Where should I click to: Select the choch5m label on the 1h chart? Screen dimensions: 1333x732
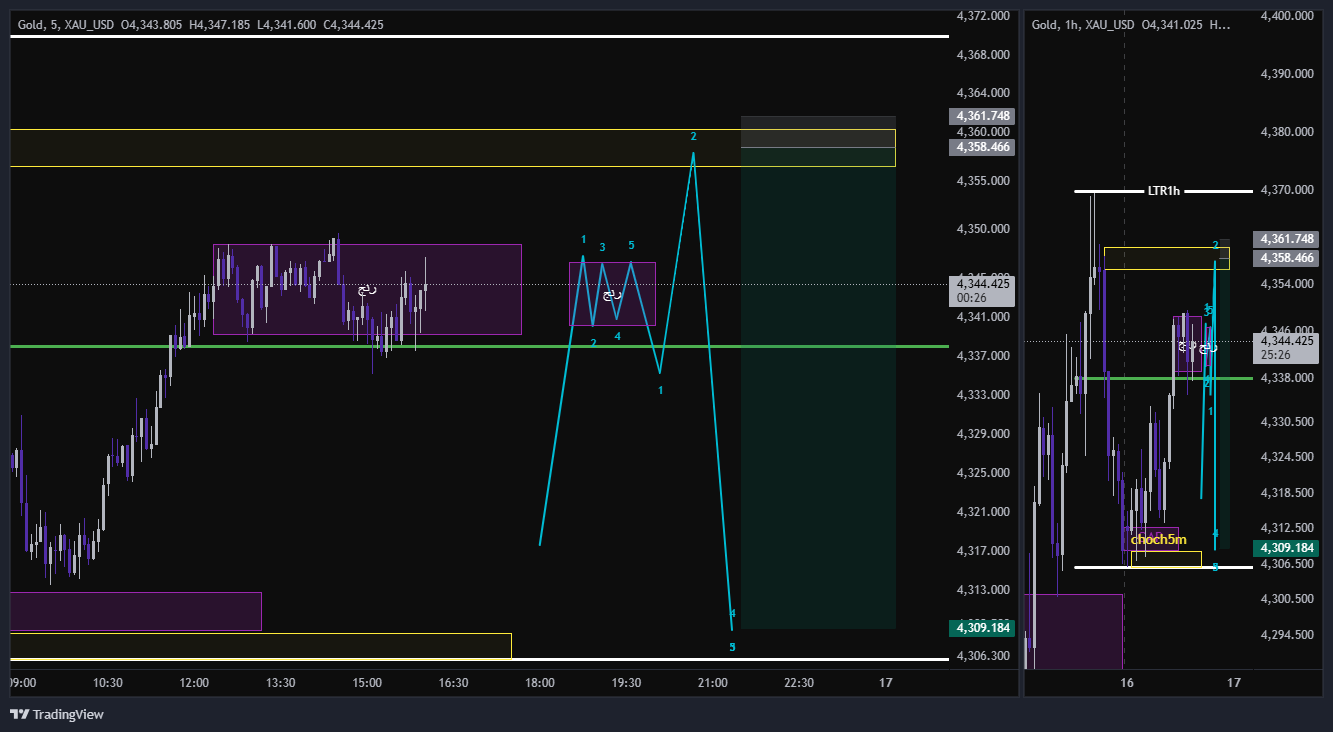pyautogui.click(x=1158, y=540)
